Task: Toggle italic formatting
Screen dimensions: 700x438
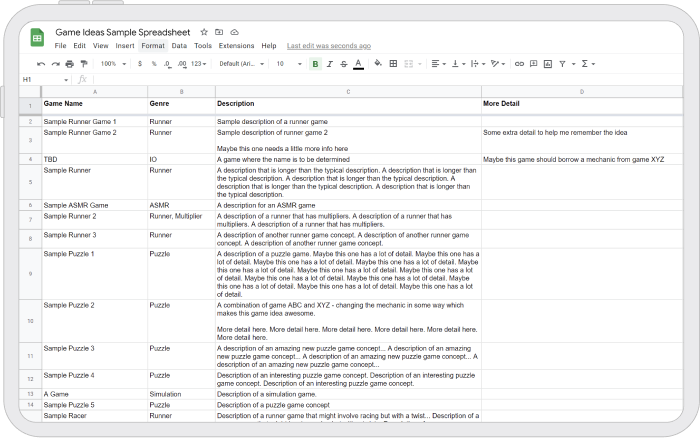Action: tap(329, 63)
